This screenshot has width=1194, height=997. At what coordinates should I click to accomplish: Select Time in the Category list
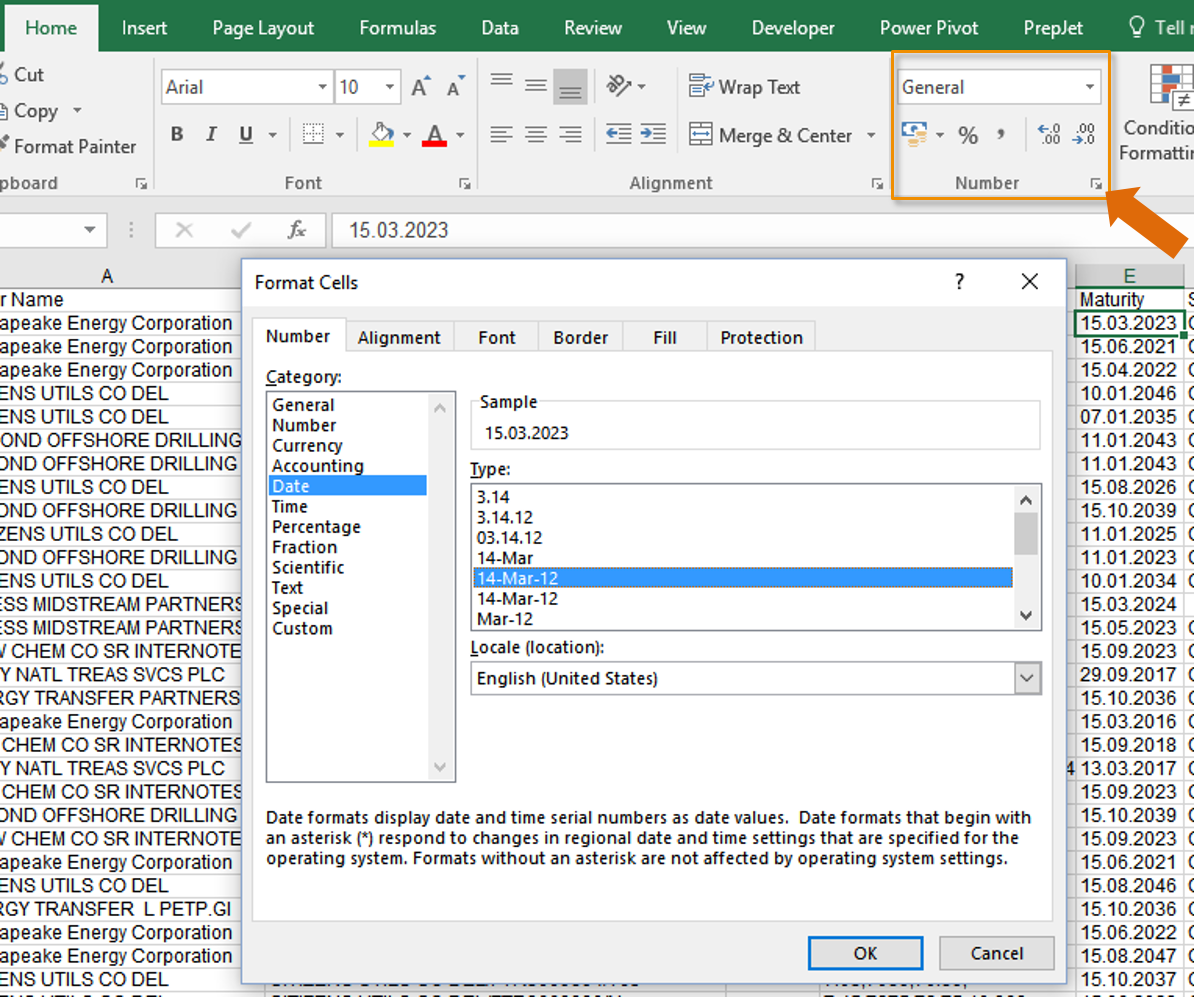tap(289, 506)
